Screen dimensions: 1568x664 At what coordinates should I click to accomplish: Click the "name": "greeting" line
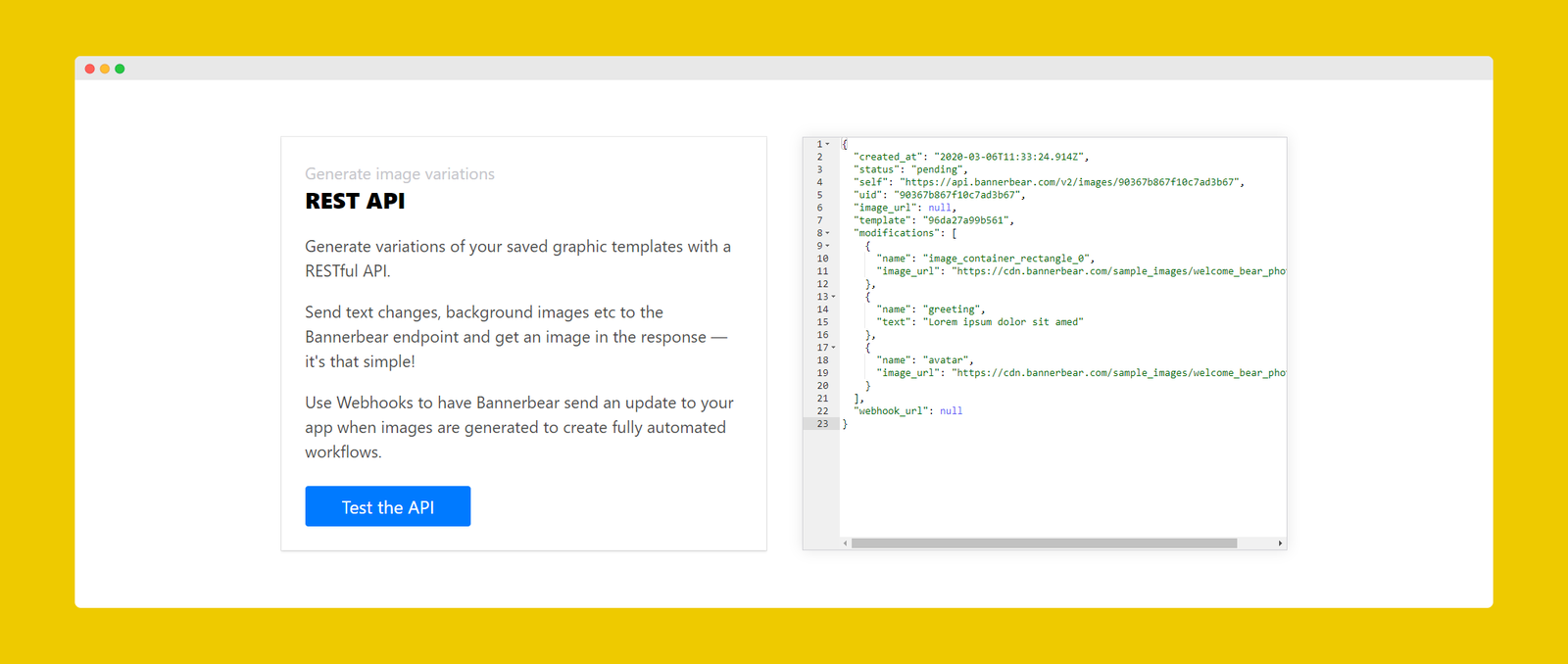click(x=931, y=309)
